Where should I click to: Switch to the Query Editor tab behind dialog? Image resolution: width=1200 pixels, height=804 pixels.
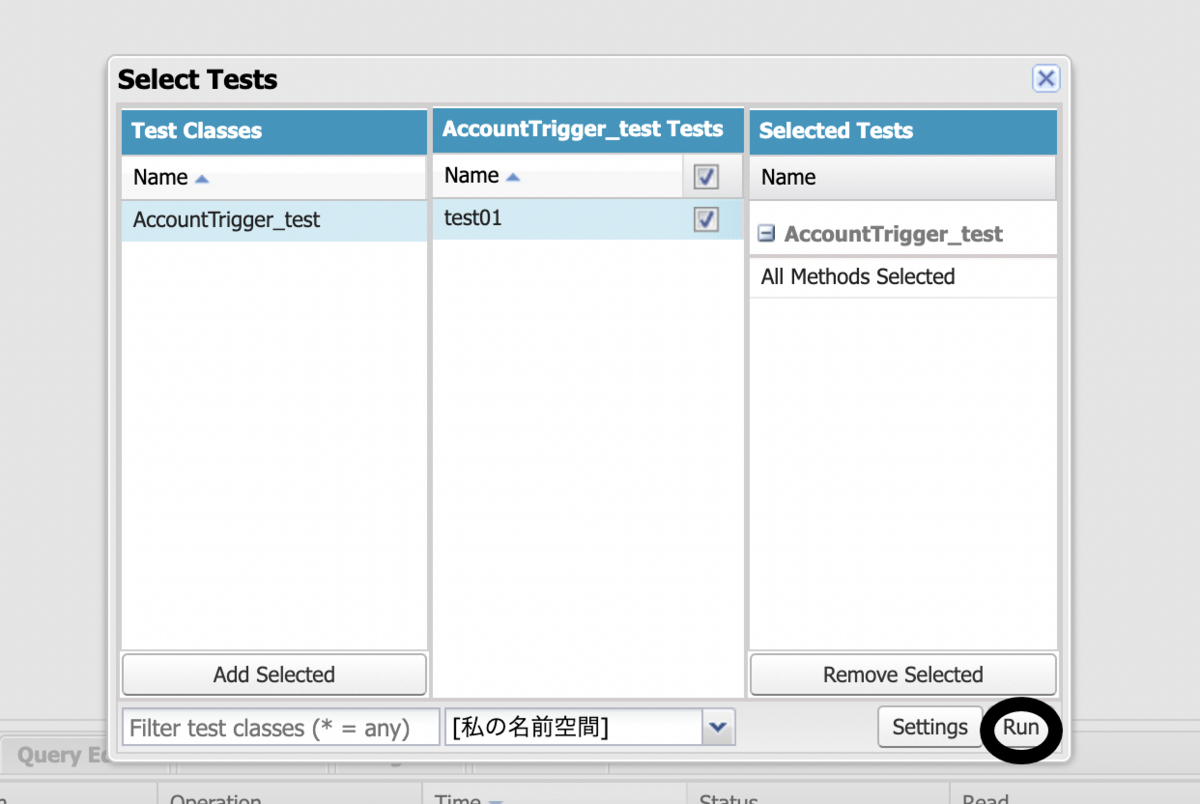63,755
